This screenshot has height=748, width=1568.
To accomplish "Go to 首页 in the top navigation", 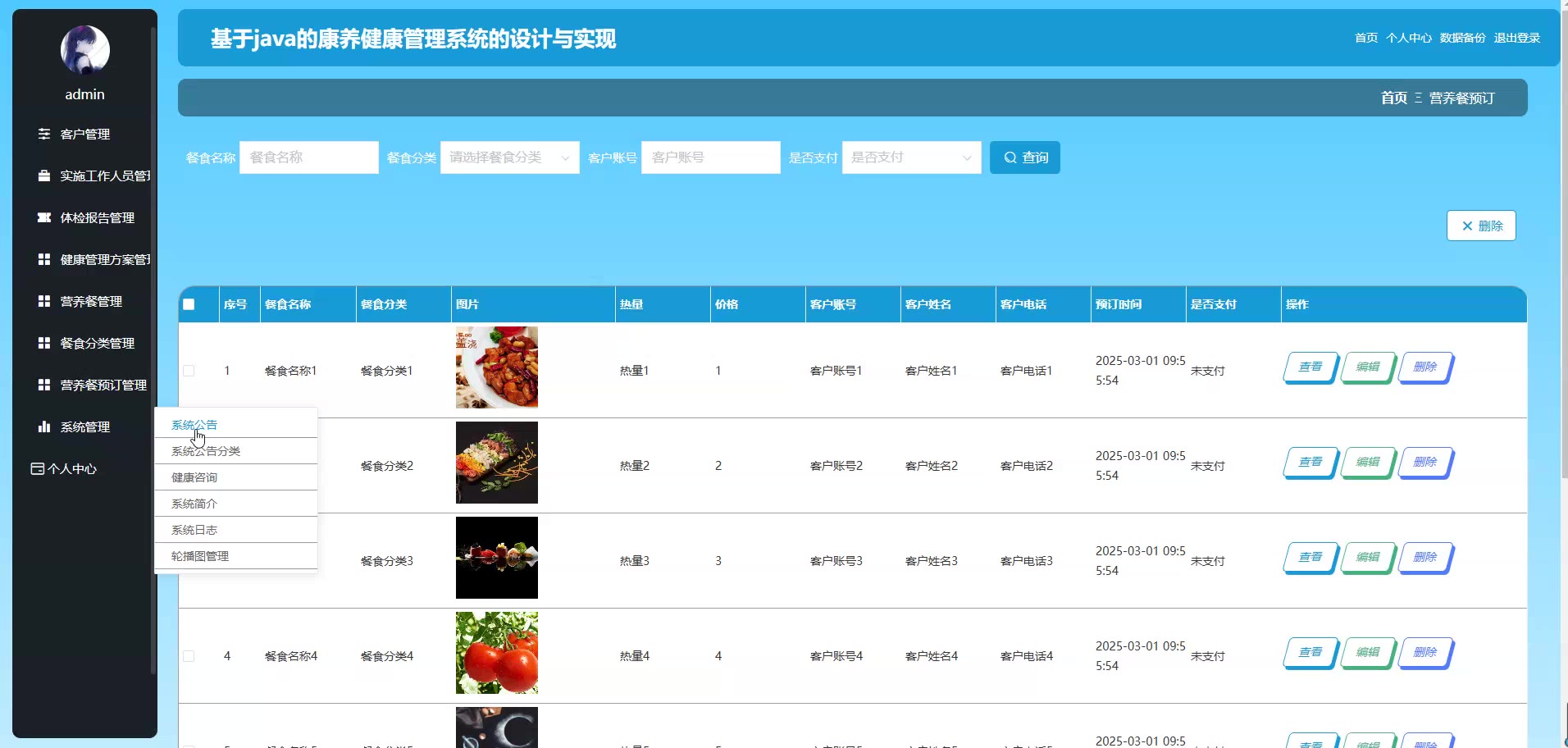I will pyautogui.click(x=1366, y=38).
